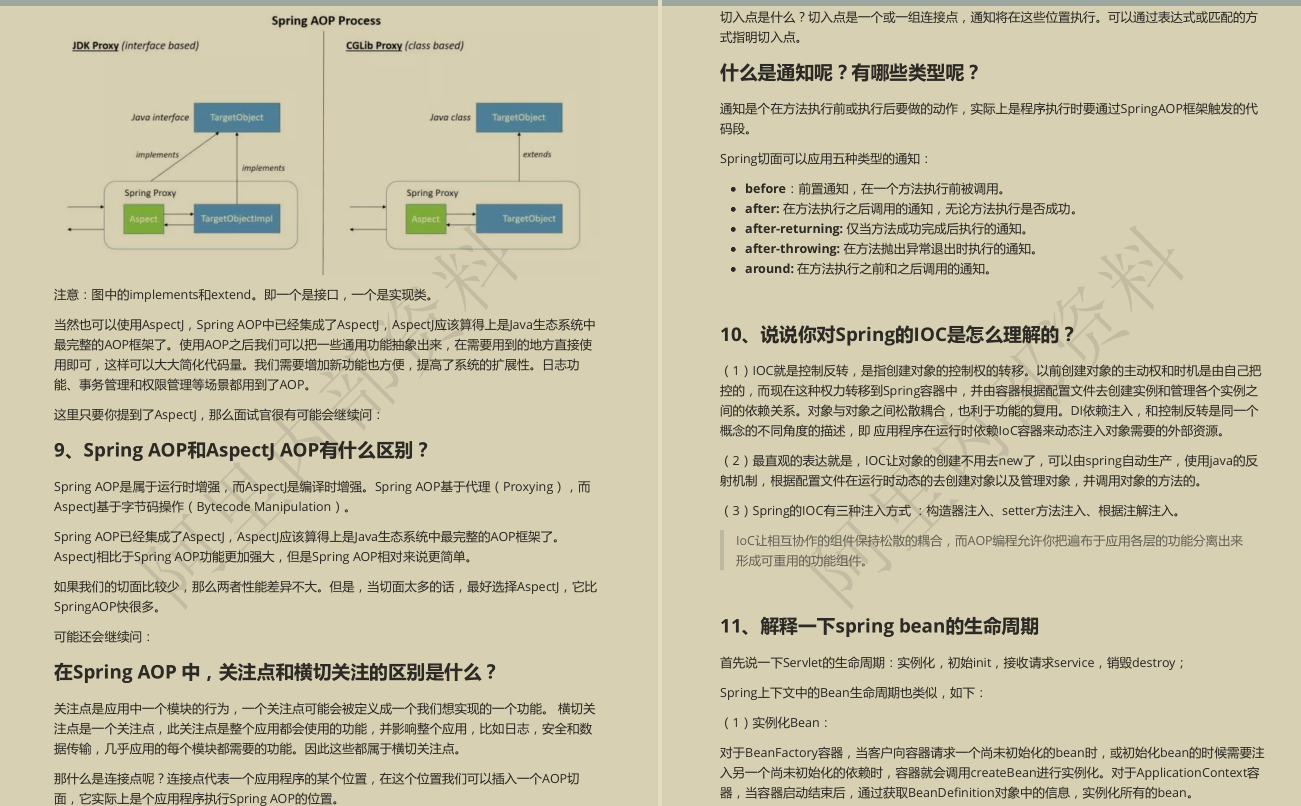The height and width of the screenshot is (806, 1301).
Task: Click the green Aspect box in CGLib Proxy diagram
Action: click(x=425, y=218)
